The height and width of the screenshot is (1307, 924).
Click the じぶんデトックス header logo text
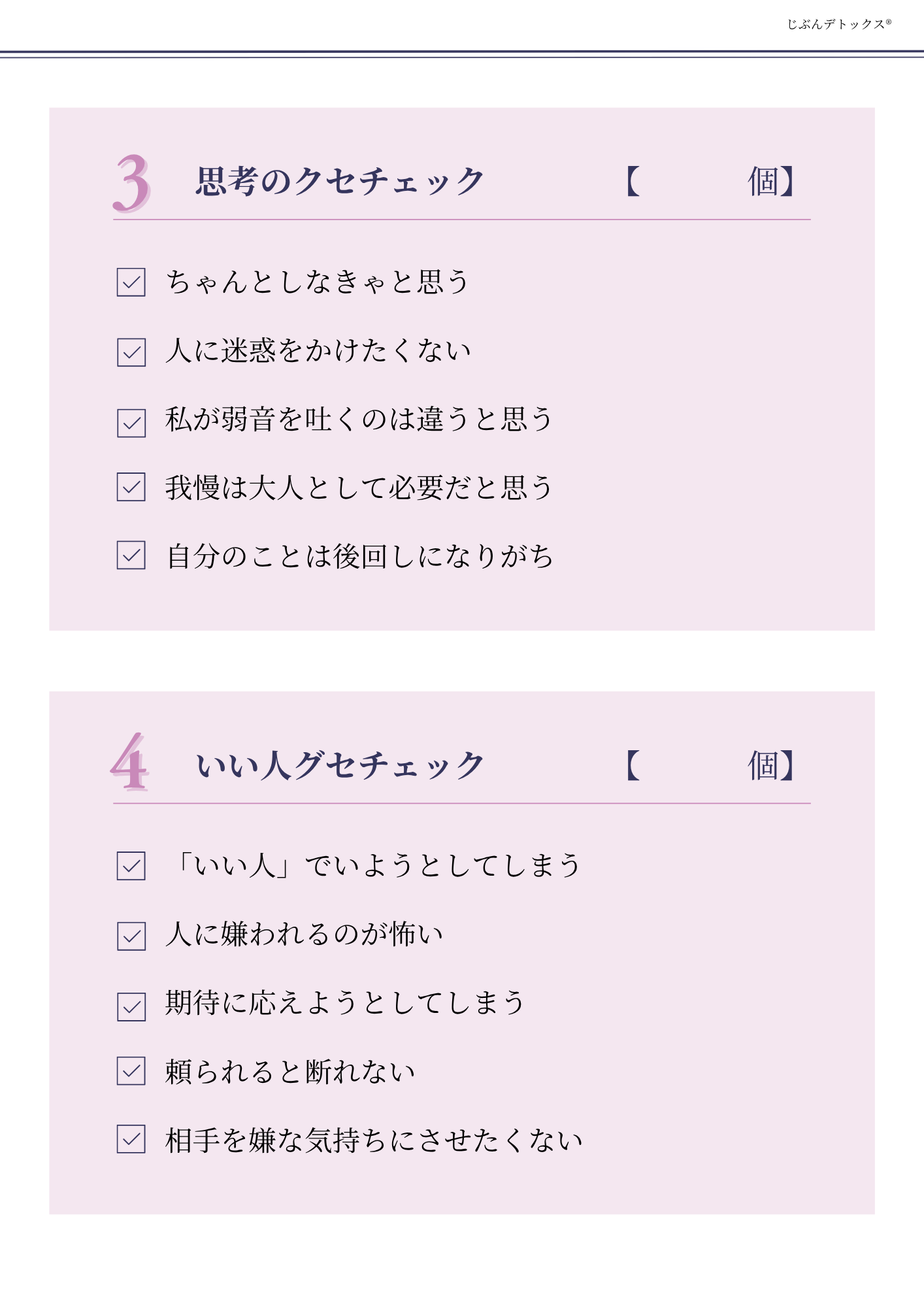click(838, 24)
